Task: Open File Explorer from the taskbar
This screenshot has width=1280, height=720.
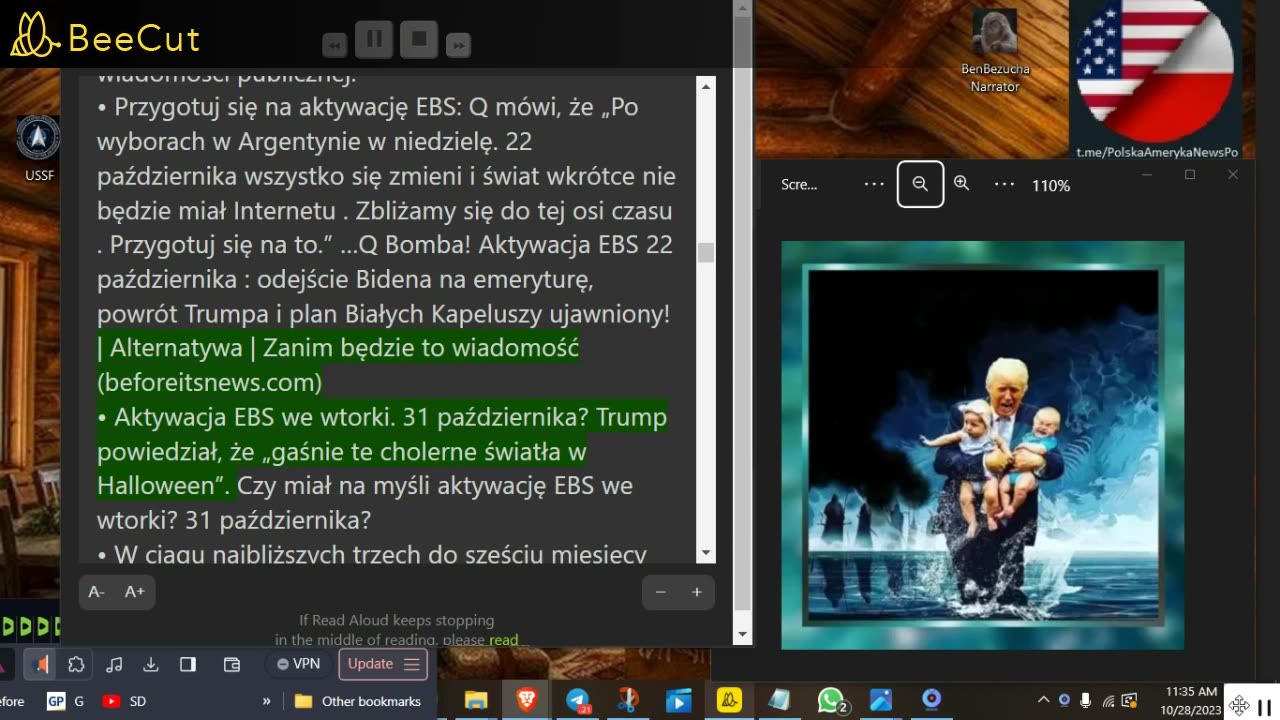Action: 475,701
